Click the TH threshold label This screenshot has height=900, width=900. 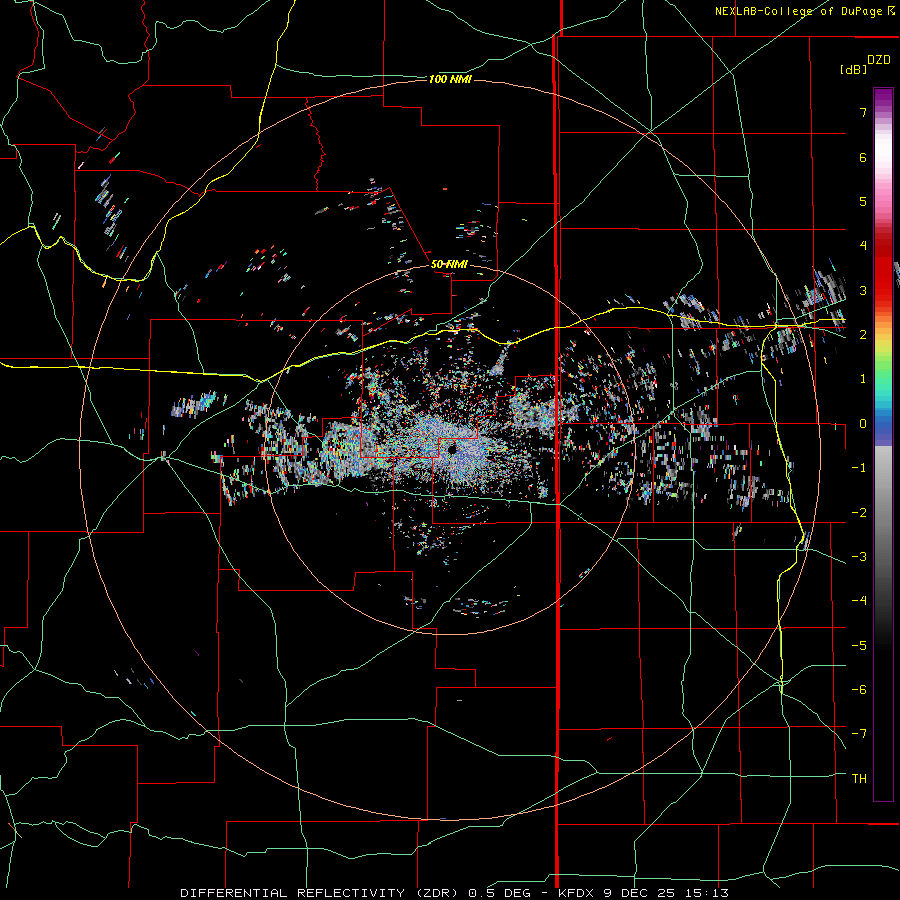859,779
